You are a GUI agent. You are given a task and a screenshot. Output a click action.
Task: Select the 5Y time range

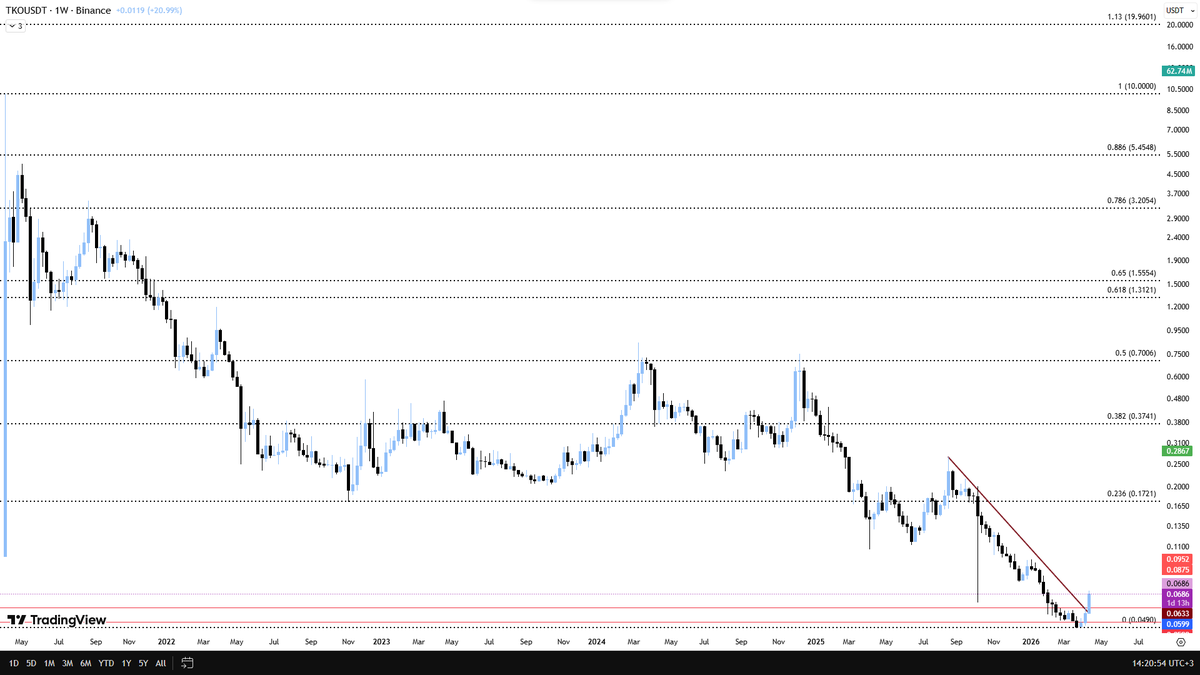click(x=143, y=663)
